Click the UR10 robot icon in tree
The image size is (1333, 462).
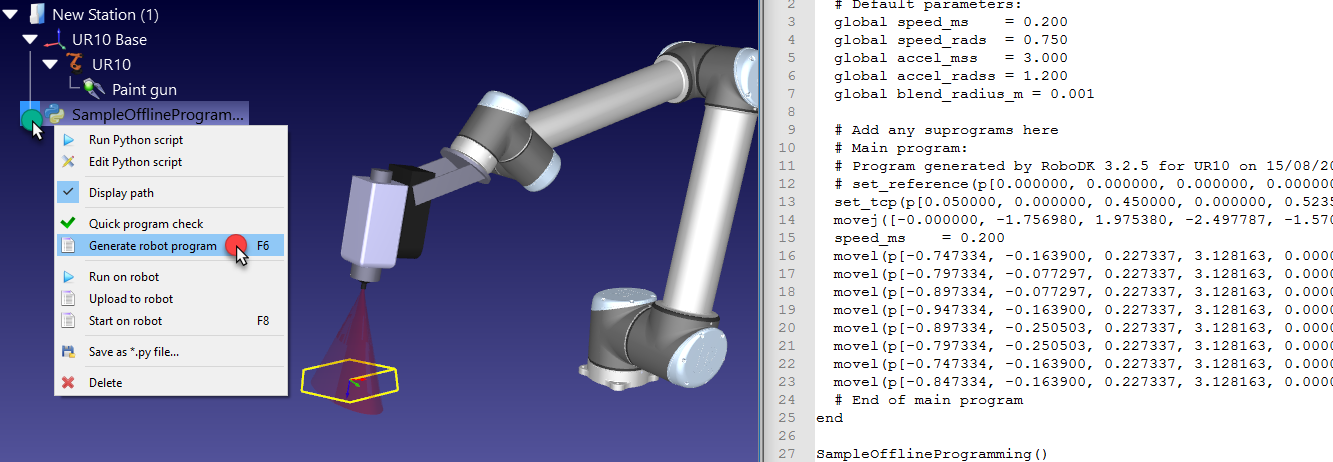point(76,65)
